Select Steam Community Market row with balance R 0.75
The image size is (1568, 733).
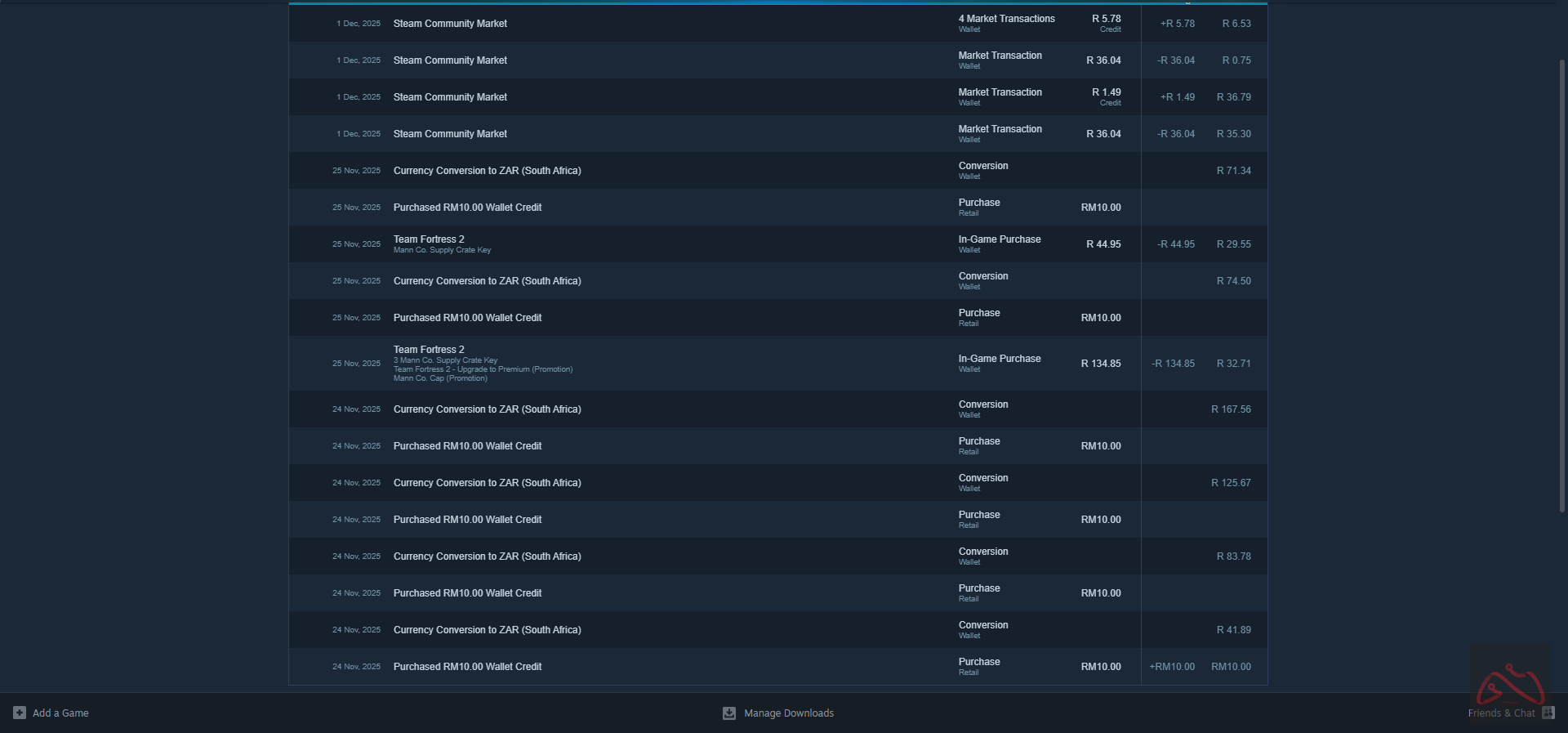coord(777,60)
